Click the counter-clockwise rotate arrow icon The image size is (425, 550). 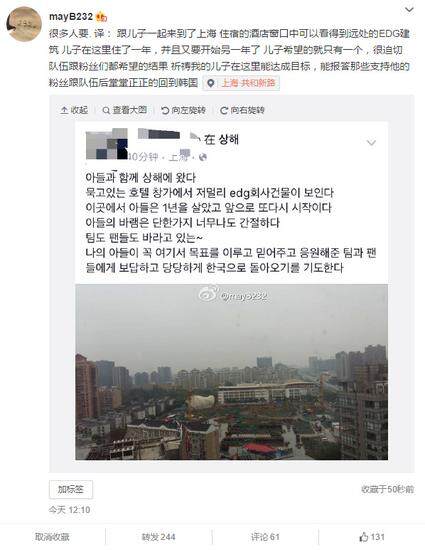(165, 110)
